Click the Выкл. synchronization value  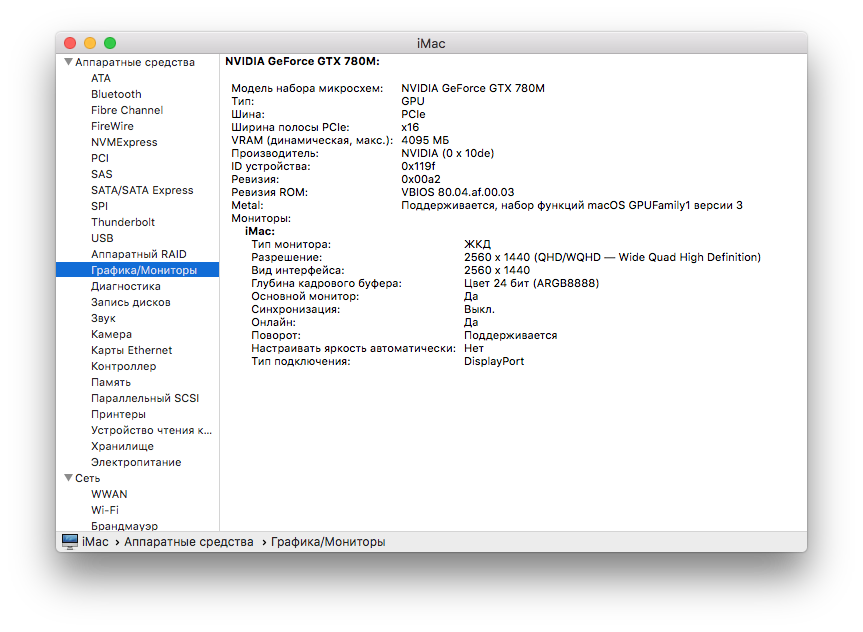pyautogui.click(x=479, y=309)
